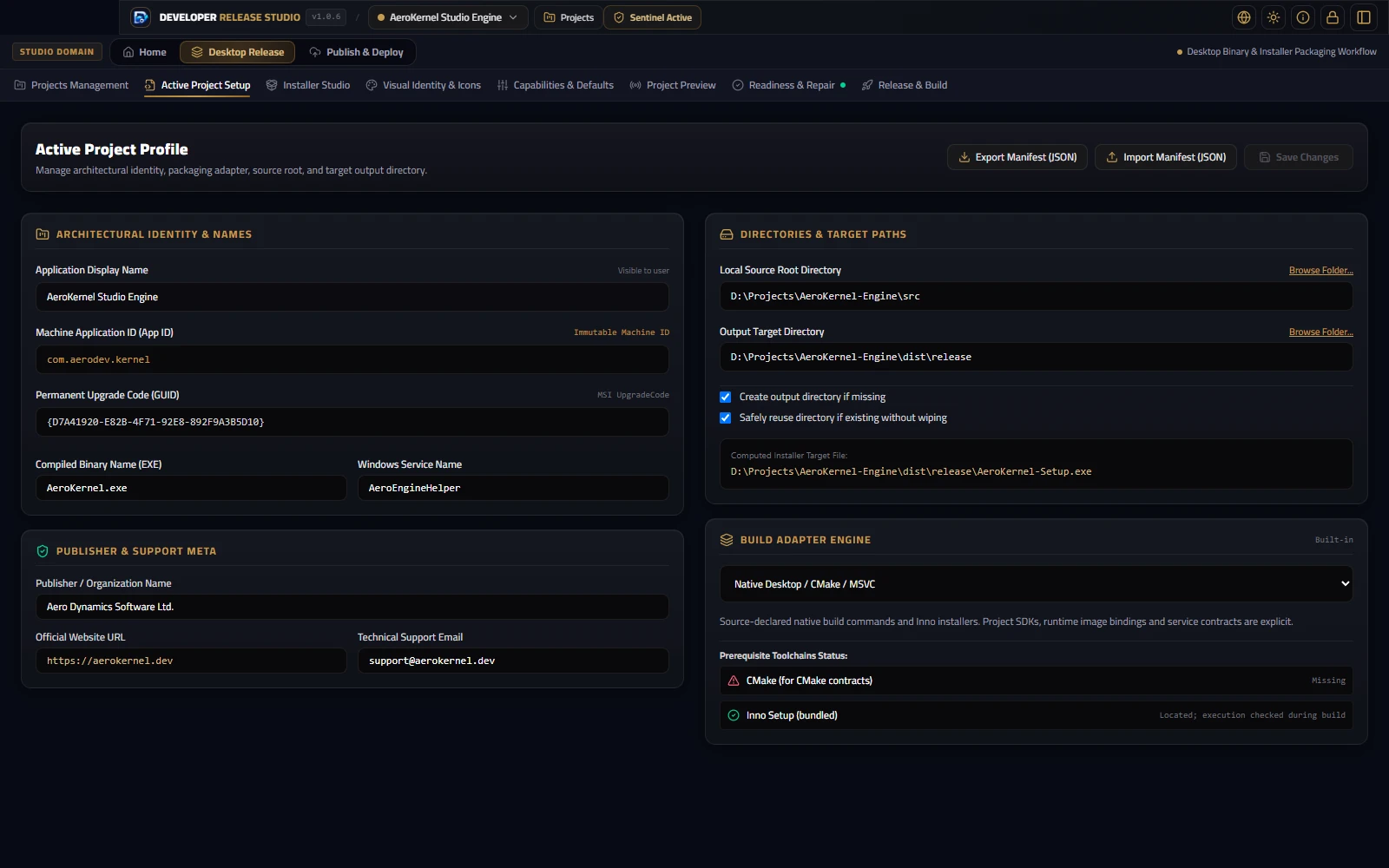Toggle the sidebar panel layout icon
The height and width of the screenshot is (868, 1389).
click(x=1364, y=17)
